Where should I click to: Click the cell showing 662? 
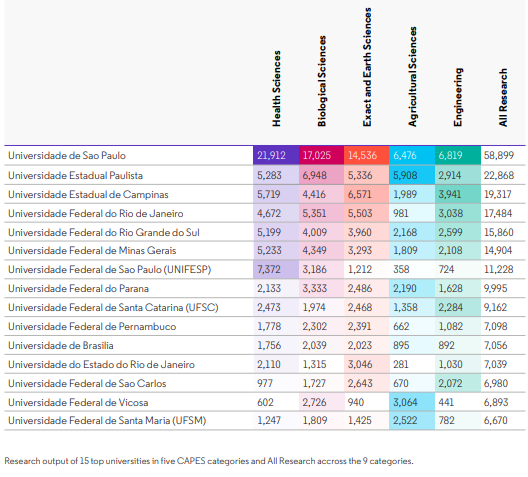pyautogui.click(x=412, y=326)
